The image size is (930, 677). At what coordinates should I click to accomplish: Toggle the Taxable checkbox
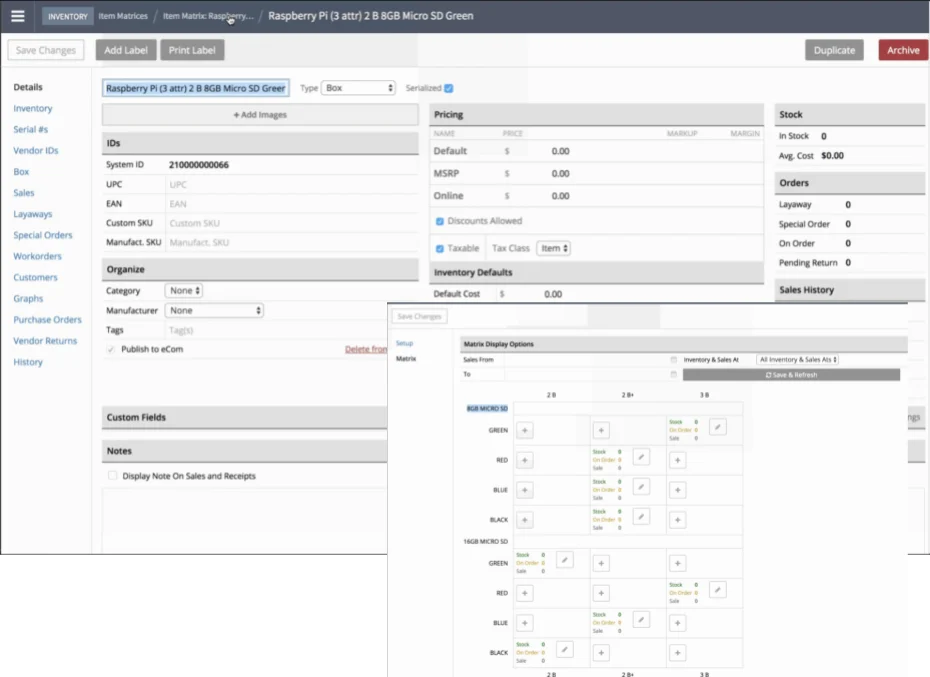[439, 249]
